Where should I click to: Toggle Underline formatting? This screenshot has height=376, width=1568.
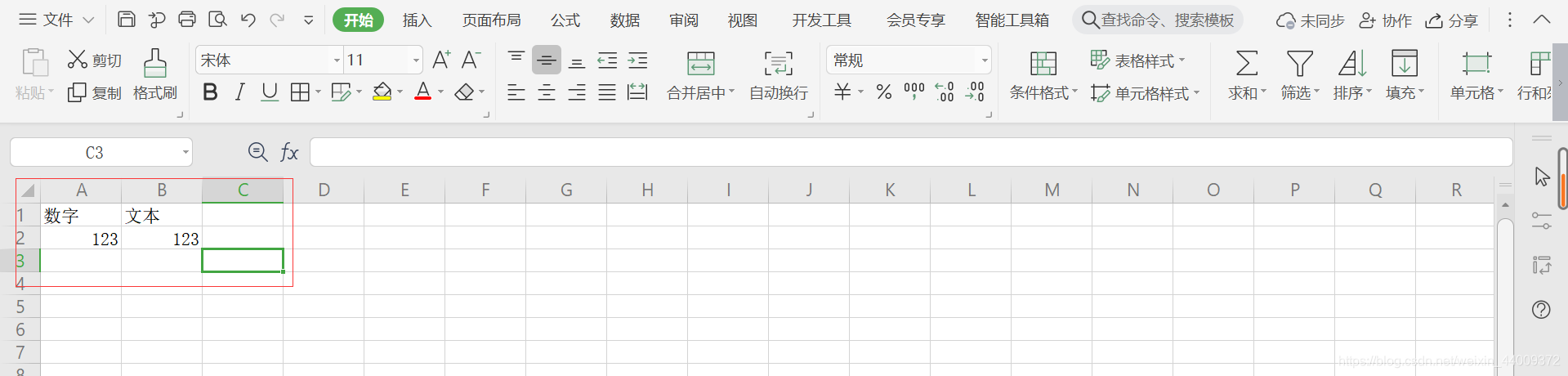click(270, 92)
